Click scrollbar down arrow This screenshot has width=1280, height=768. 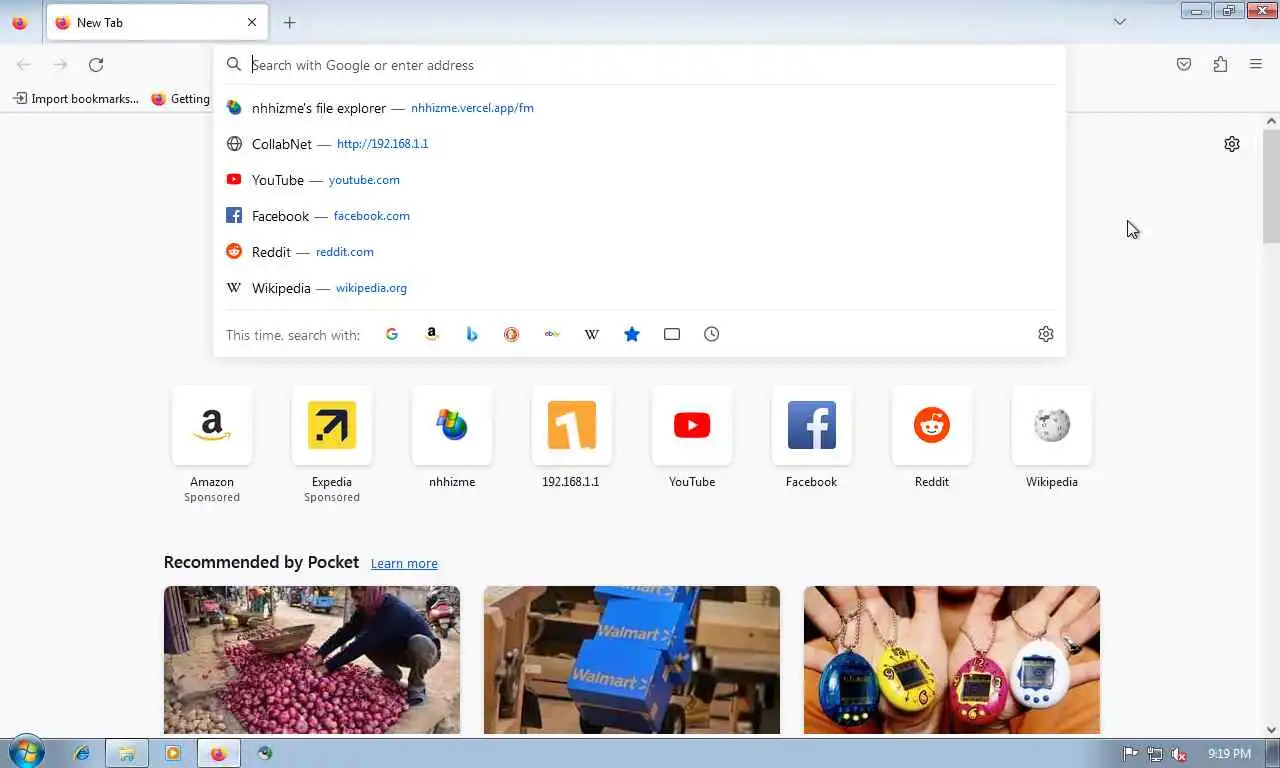(x=1271, y=729)
